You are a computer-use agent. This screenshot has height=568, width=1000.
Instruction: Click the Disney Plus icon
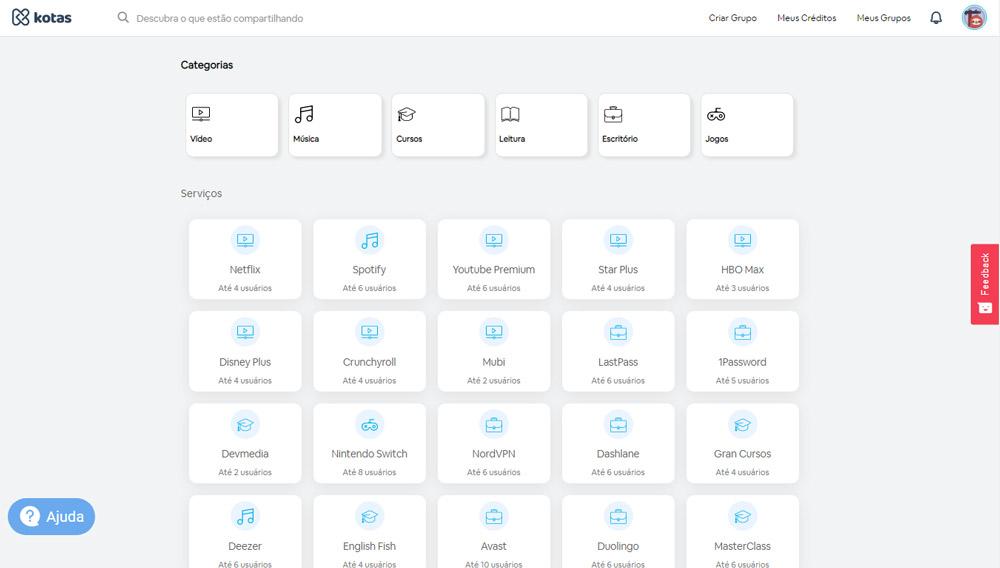pyautogui.click(x=245, y=332)
